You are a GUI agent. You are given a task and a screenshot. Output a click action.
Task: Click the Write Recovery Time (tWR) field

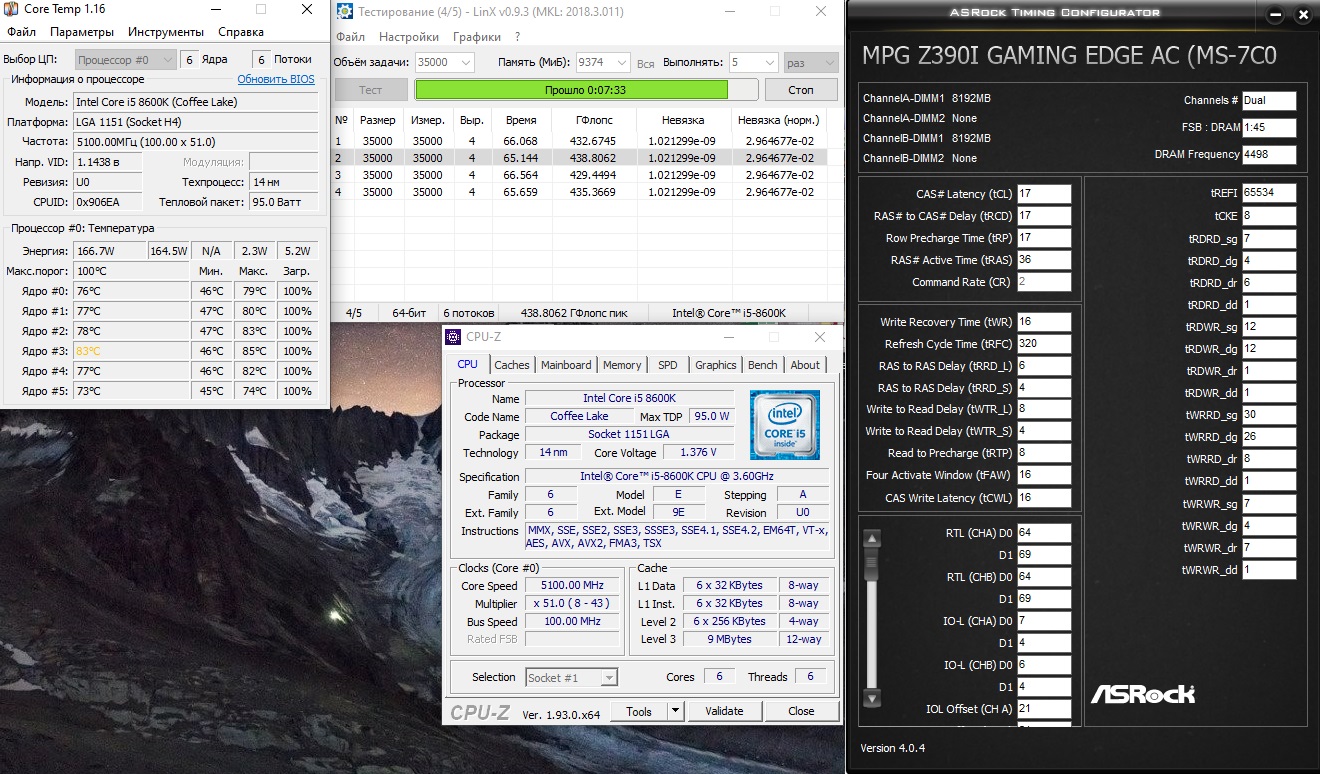tap(1044, 322)
